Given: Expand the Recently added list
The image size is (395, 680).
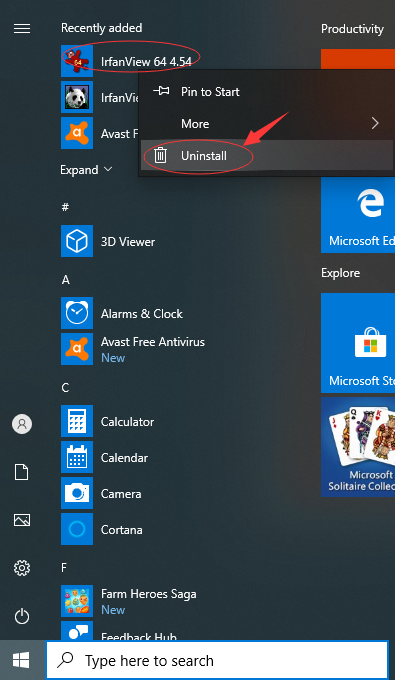Looking at the screenshot, I should (x=86, y=170).
